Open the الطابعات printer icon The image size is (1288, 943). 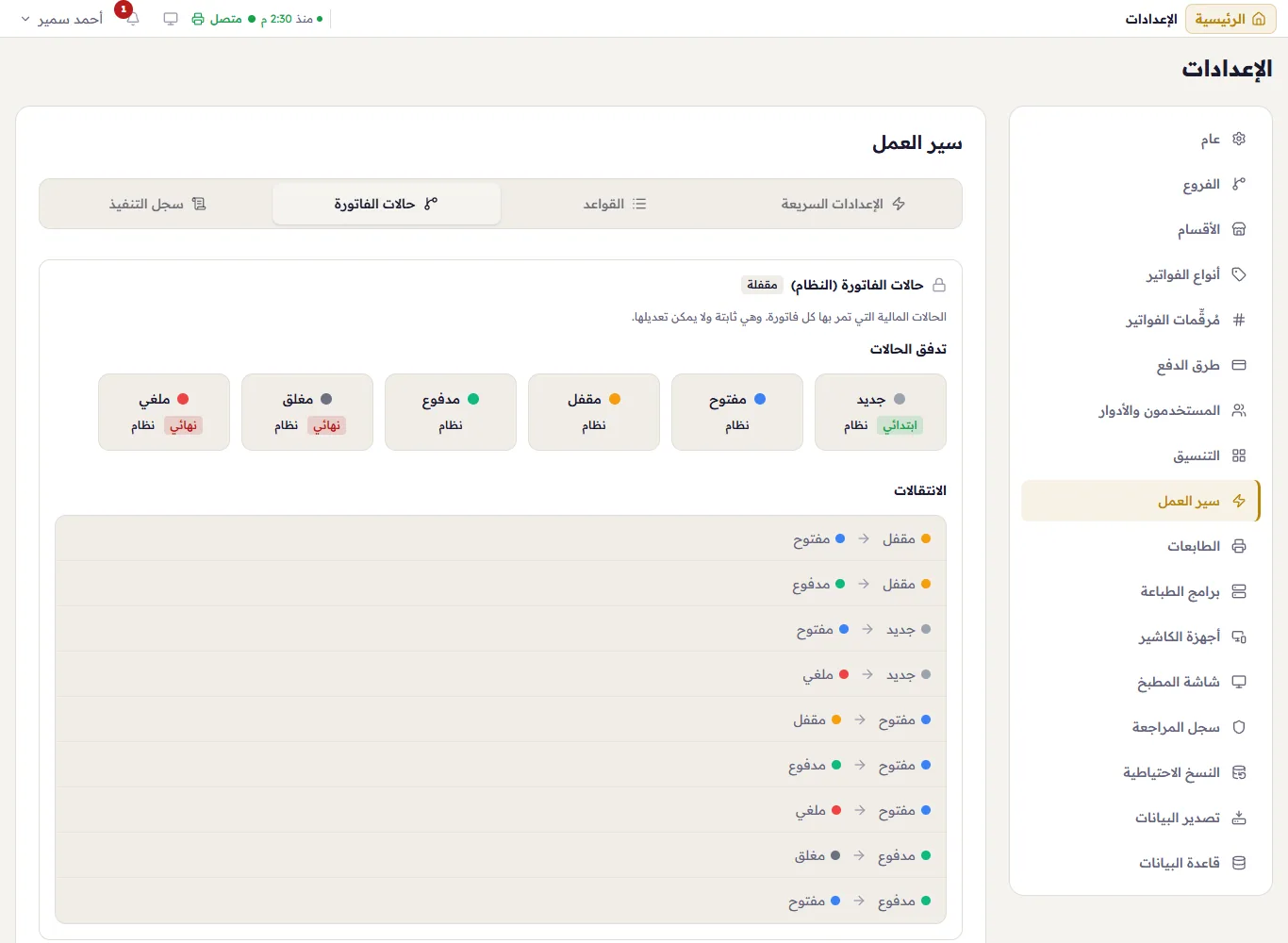pos(1239,546)
